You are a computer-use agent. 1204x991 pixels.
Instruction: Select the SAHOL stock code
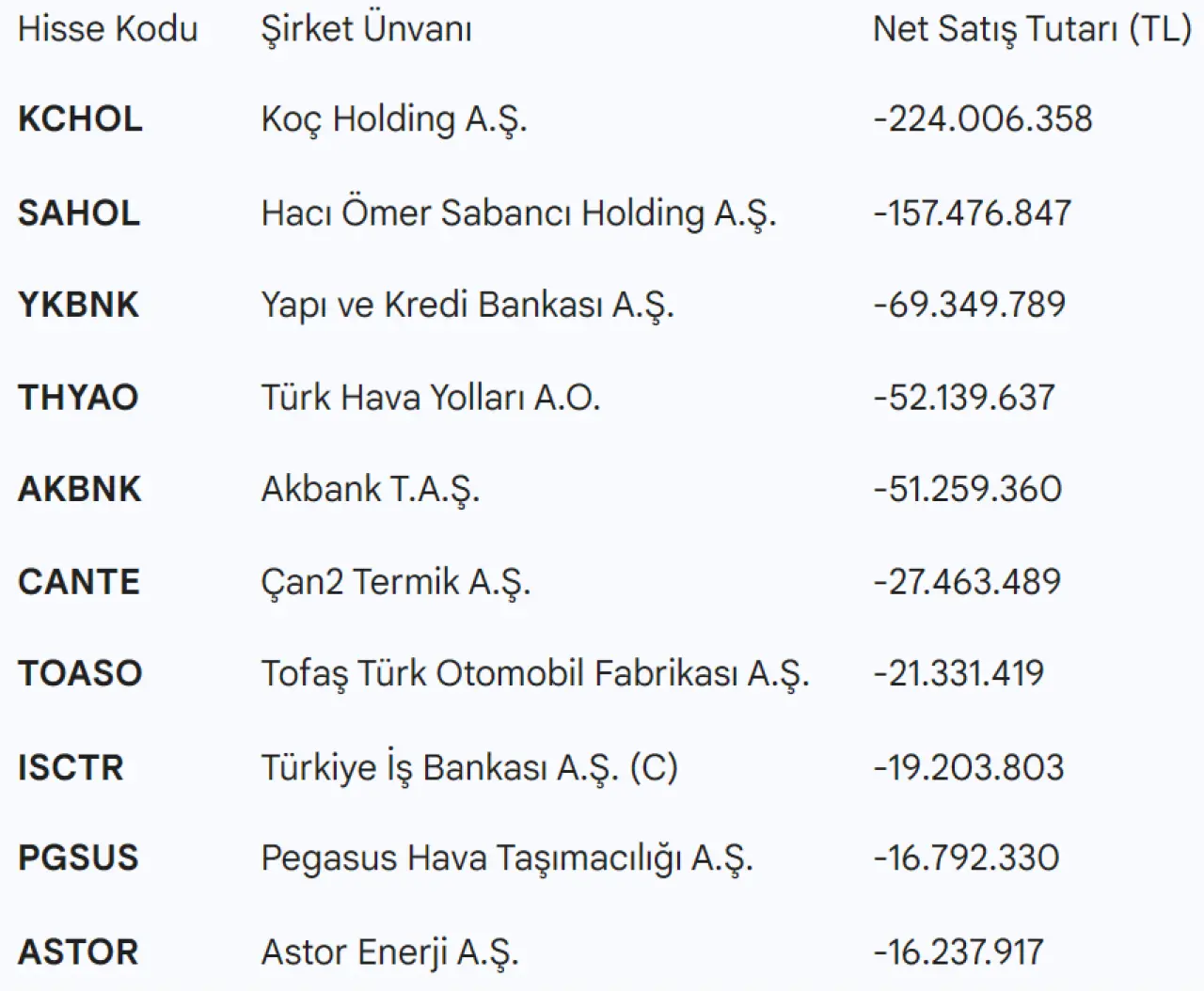point(79,212)
